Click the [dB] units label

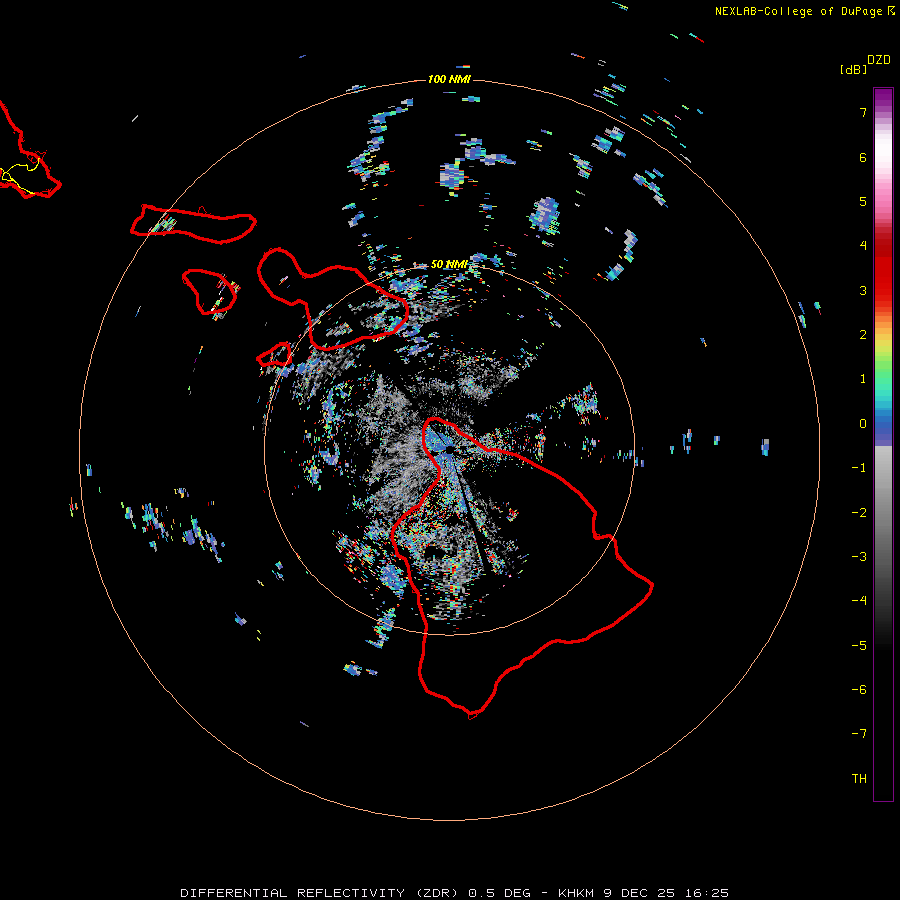(x=853, y=69)
